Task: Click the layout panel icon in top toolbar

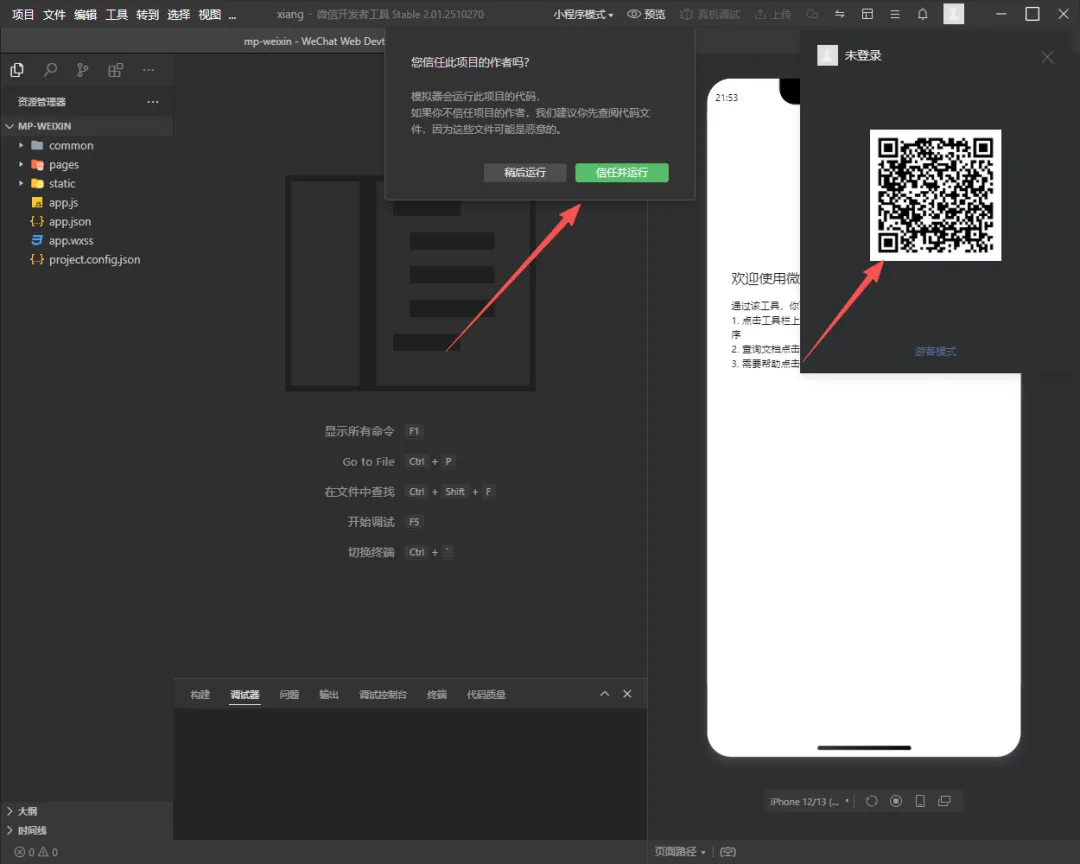Action: pos(867,15)
